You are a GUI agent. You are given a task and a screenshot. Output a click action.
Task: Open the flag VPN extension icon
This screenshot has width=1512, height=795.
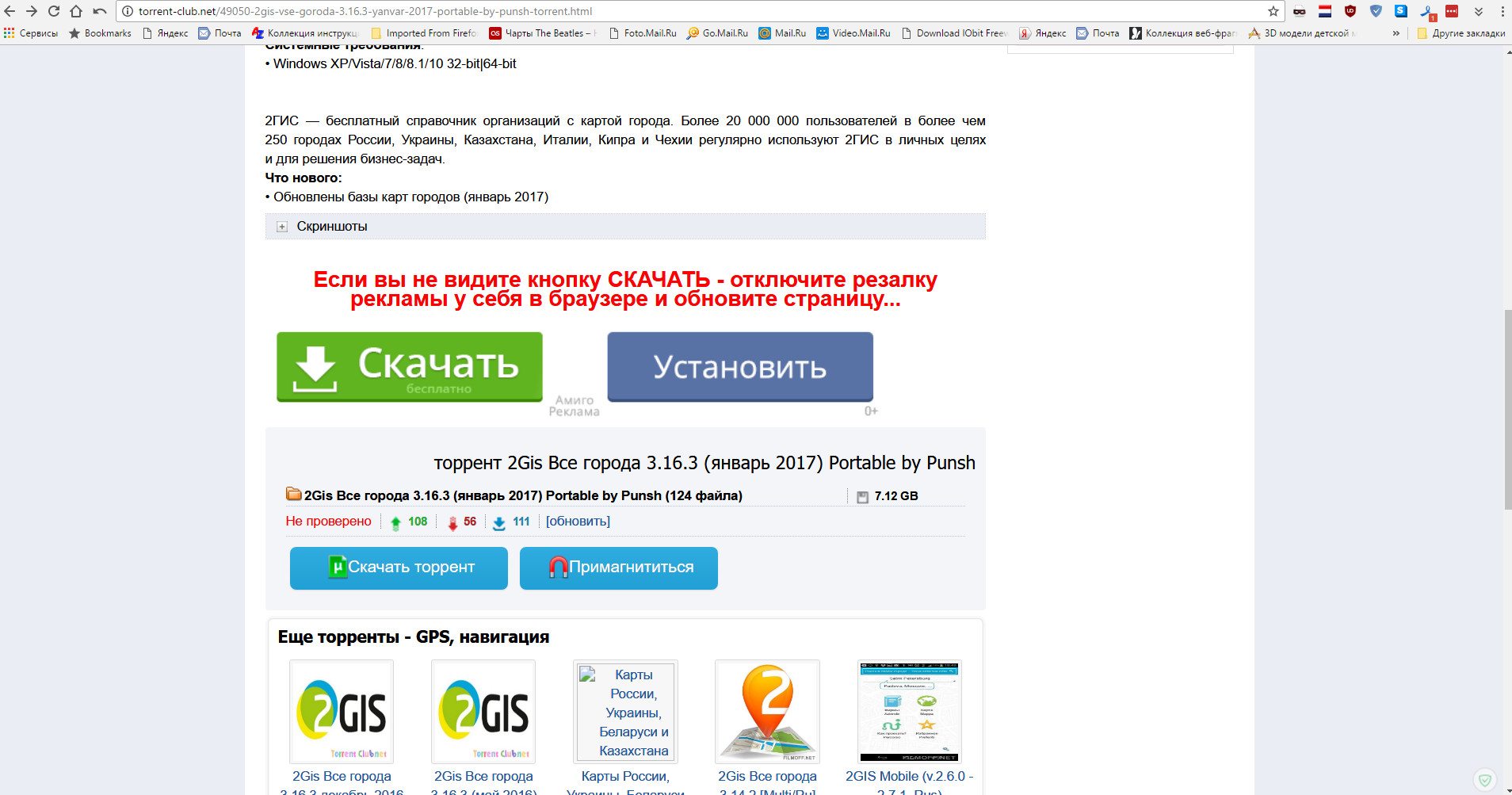coord(1325,11)
